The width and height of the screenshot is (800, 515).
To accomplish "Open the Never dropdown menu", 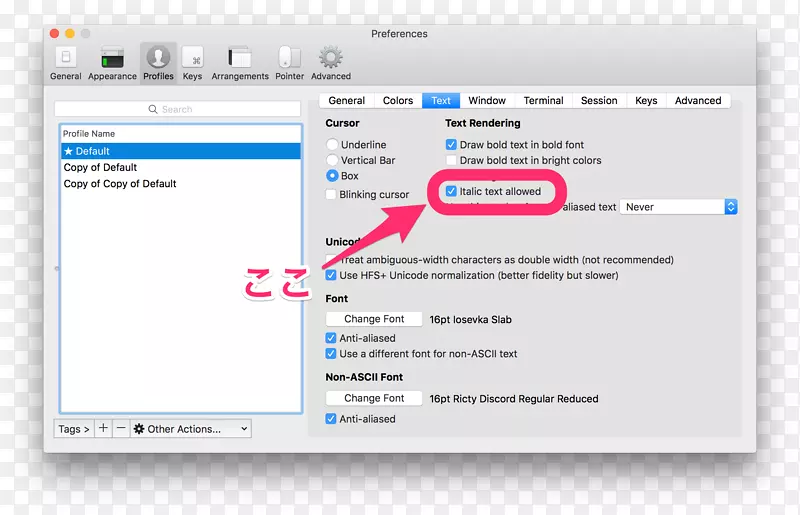I will 678,207.
